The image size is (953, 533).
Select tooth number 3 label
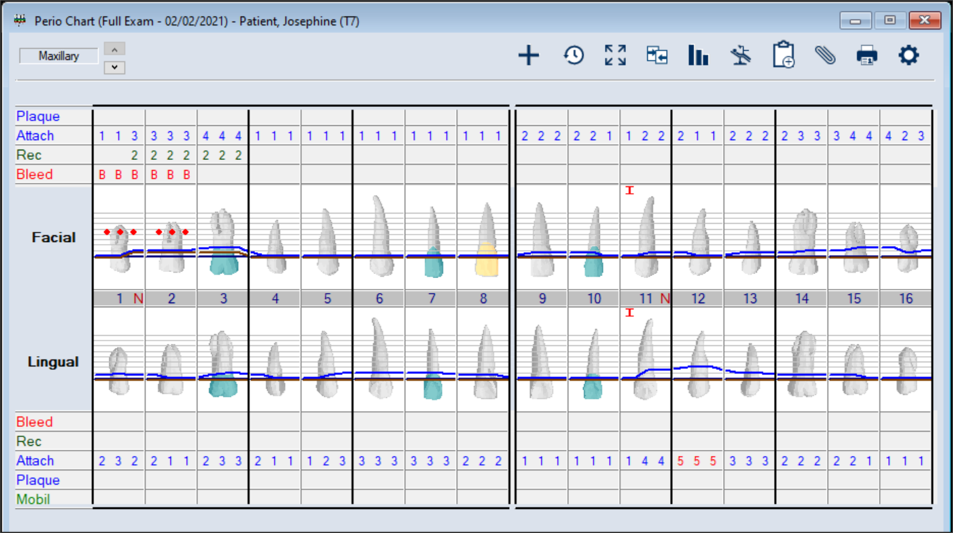223,298
